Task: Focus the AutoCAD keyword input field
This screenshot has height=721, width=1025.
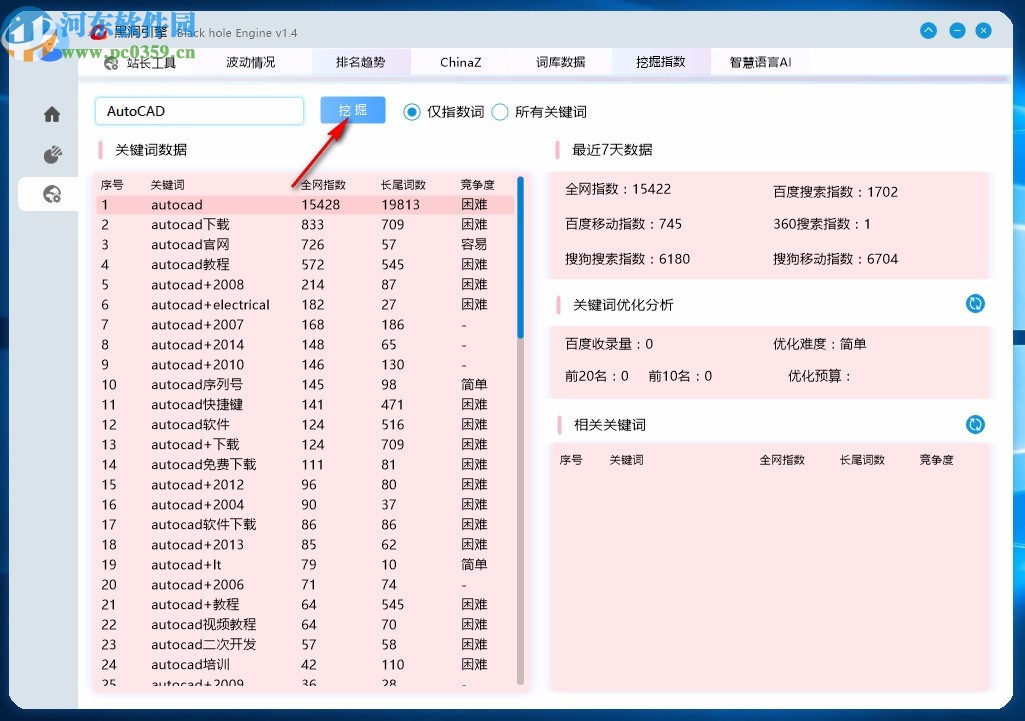Action: [x=199, y=111]
